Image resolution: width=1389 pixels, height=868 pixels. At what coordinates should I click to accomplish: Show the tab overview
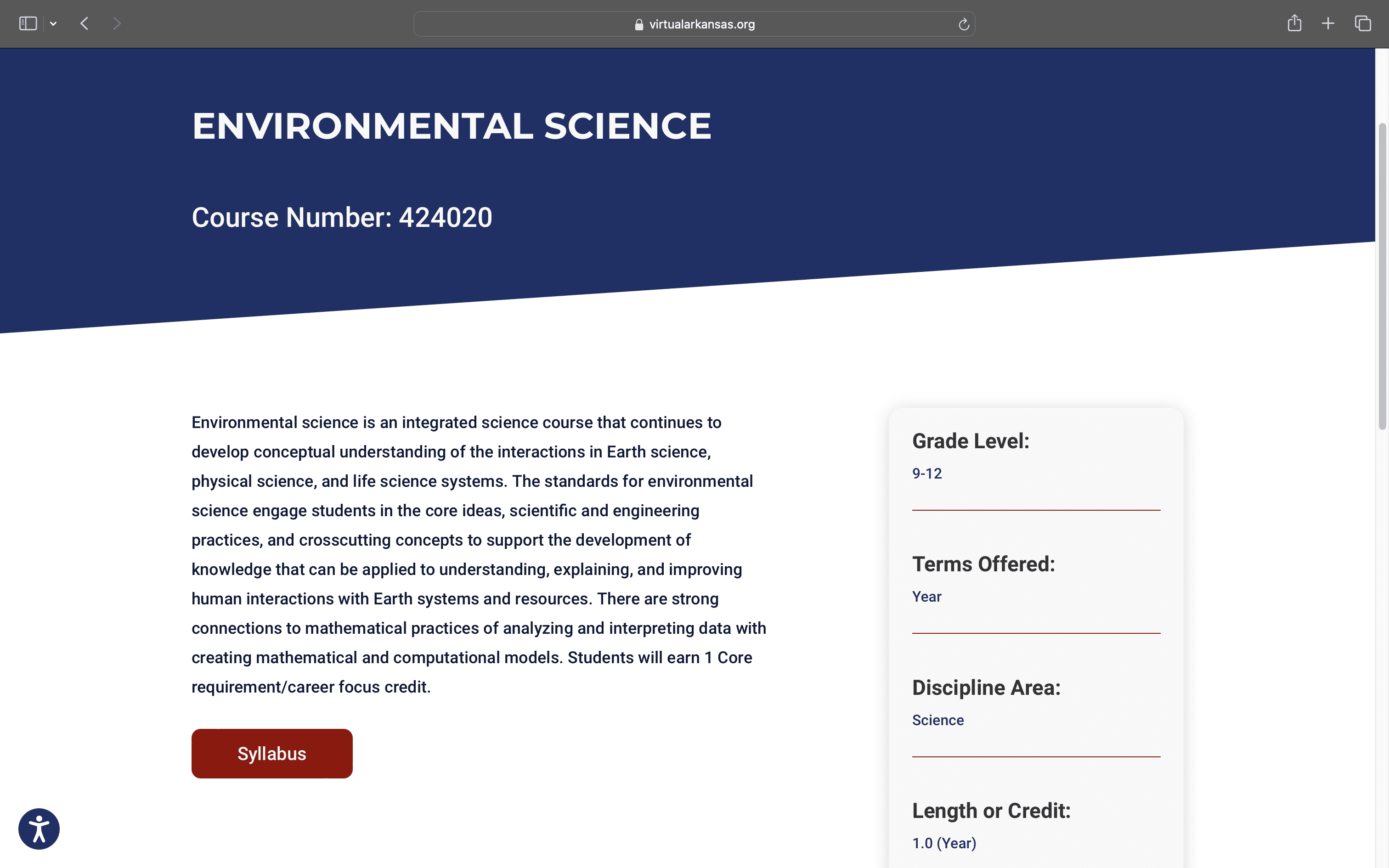coord(1363,23)
